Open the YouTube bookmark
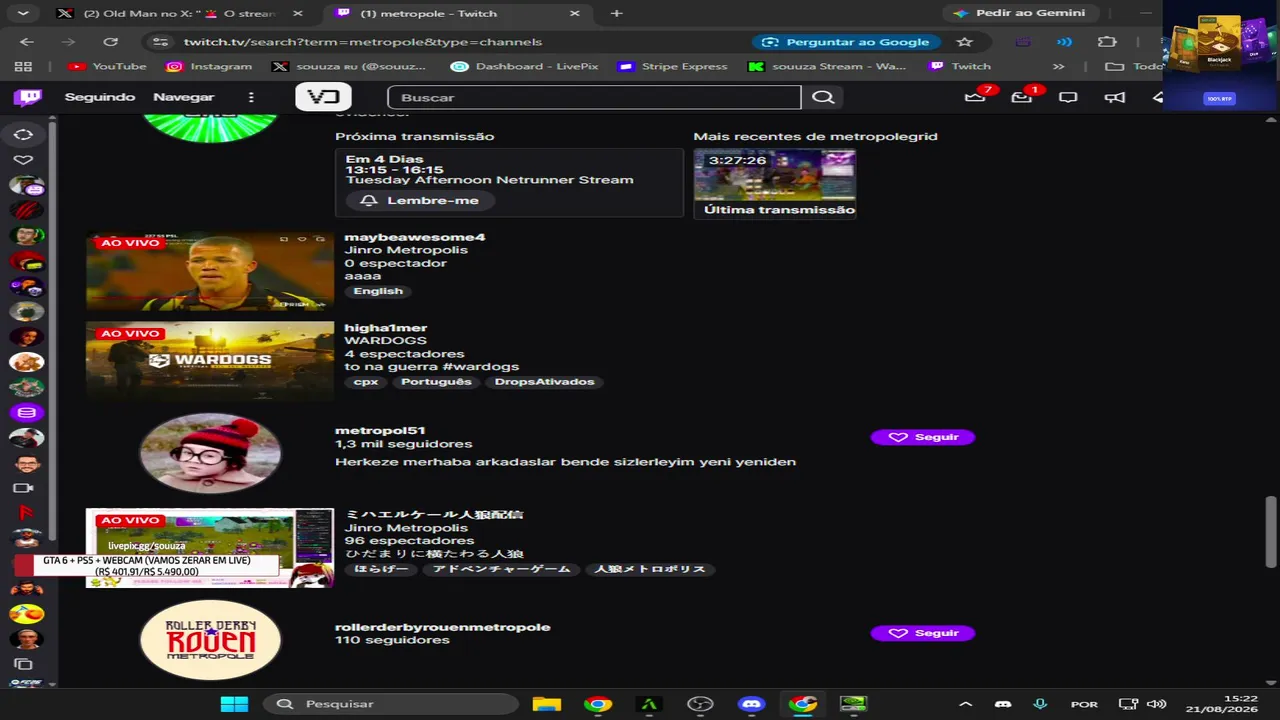The height and width of the screenshot is (720, 1280). tap(107, 66)
